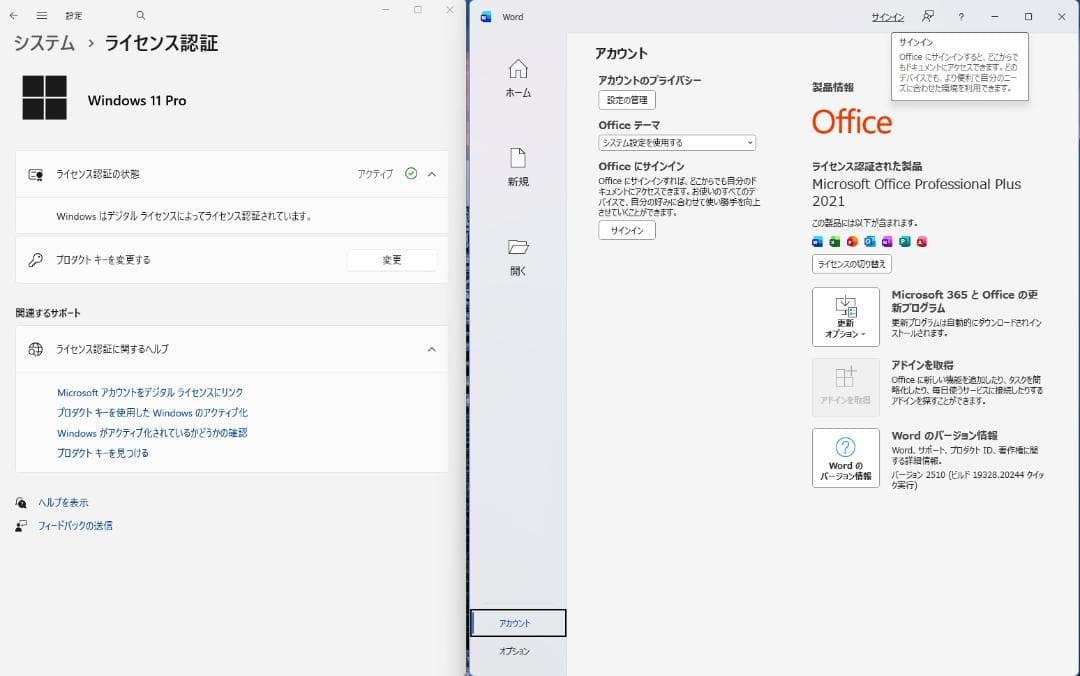Click the 変更 button for product key
1080x676 pixels.
391,259
